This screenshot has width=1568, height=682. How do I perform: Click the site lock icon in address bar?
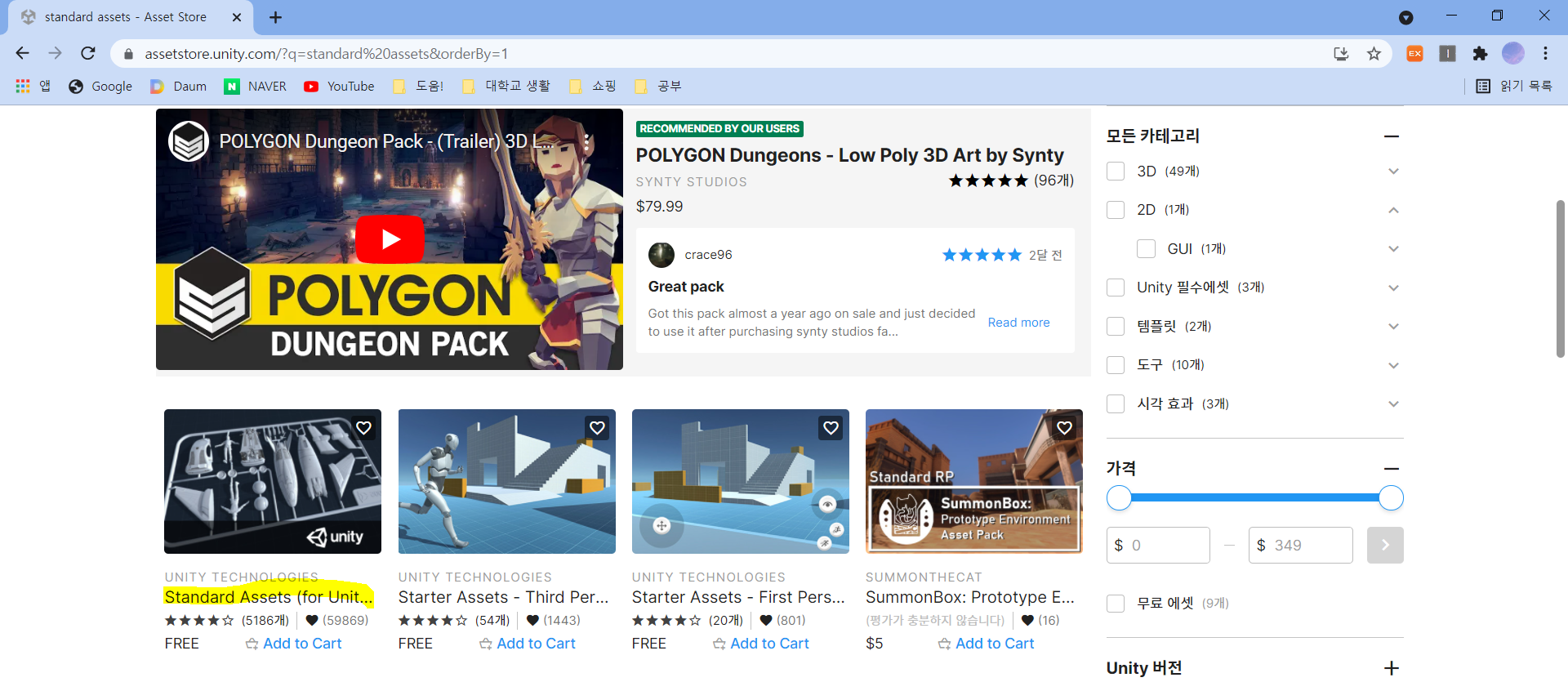point(128,54)
